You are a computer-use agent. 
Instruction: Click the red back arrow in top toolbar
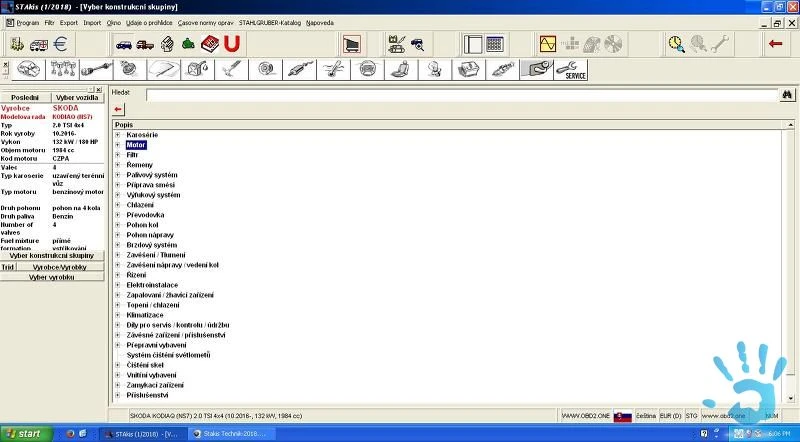[x=775, y=44]
